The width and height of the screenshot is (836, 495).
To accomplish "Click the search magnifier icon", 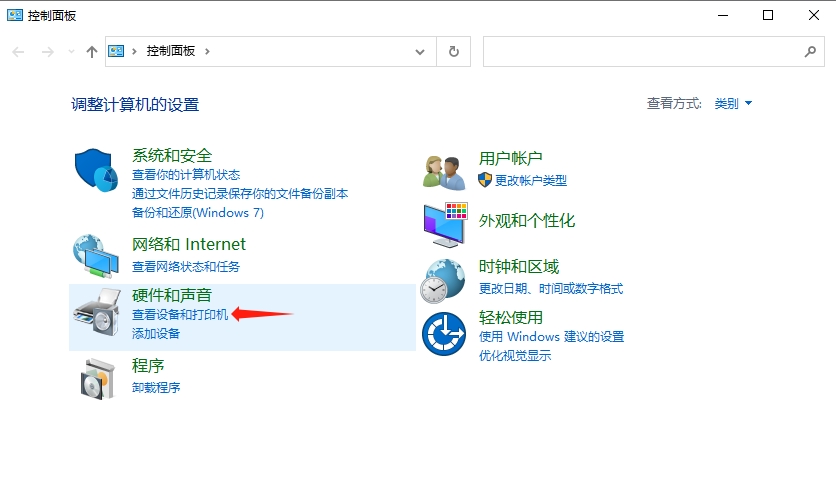I will pos(810,52).
